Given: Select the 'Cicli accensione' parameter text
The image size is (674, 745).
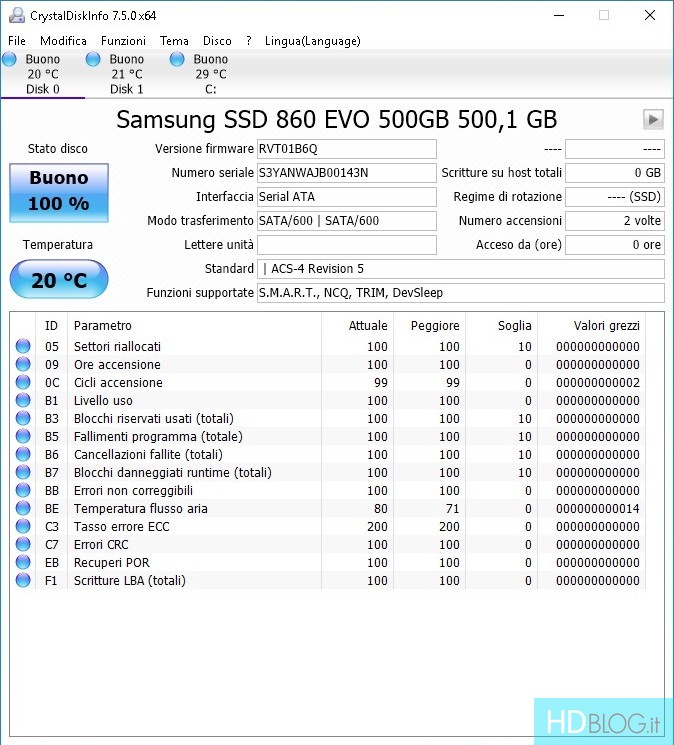Looking at the screenshot, I should 118,382.
